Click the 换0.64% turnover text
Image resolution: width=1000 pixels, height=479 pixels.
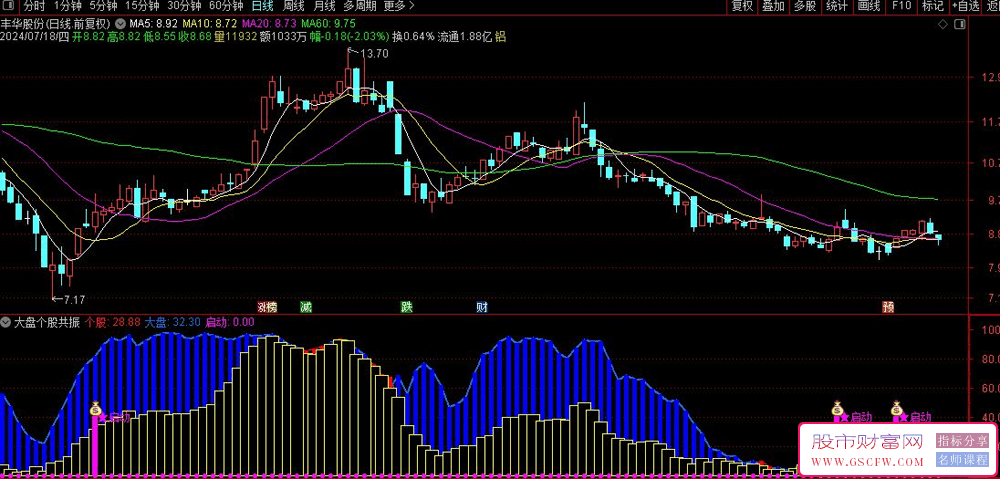[x=413, y=37]
